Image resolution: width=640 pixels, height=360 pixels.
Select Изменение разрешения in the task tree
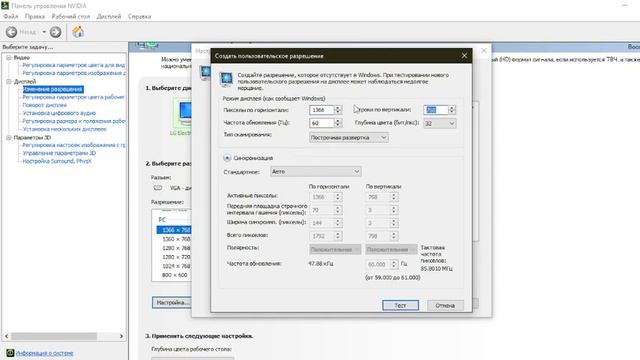(53, 89)
